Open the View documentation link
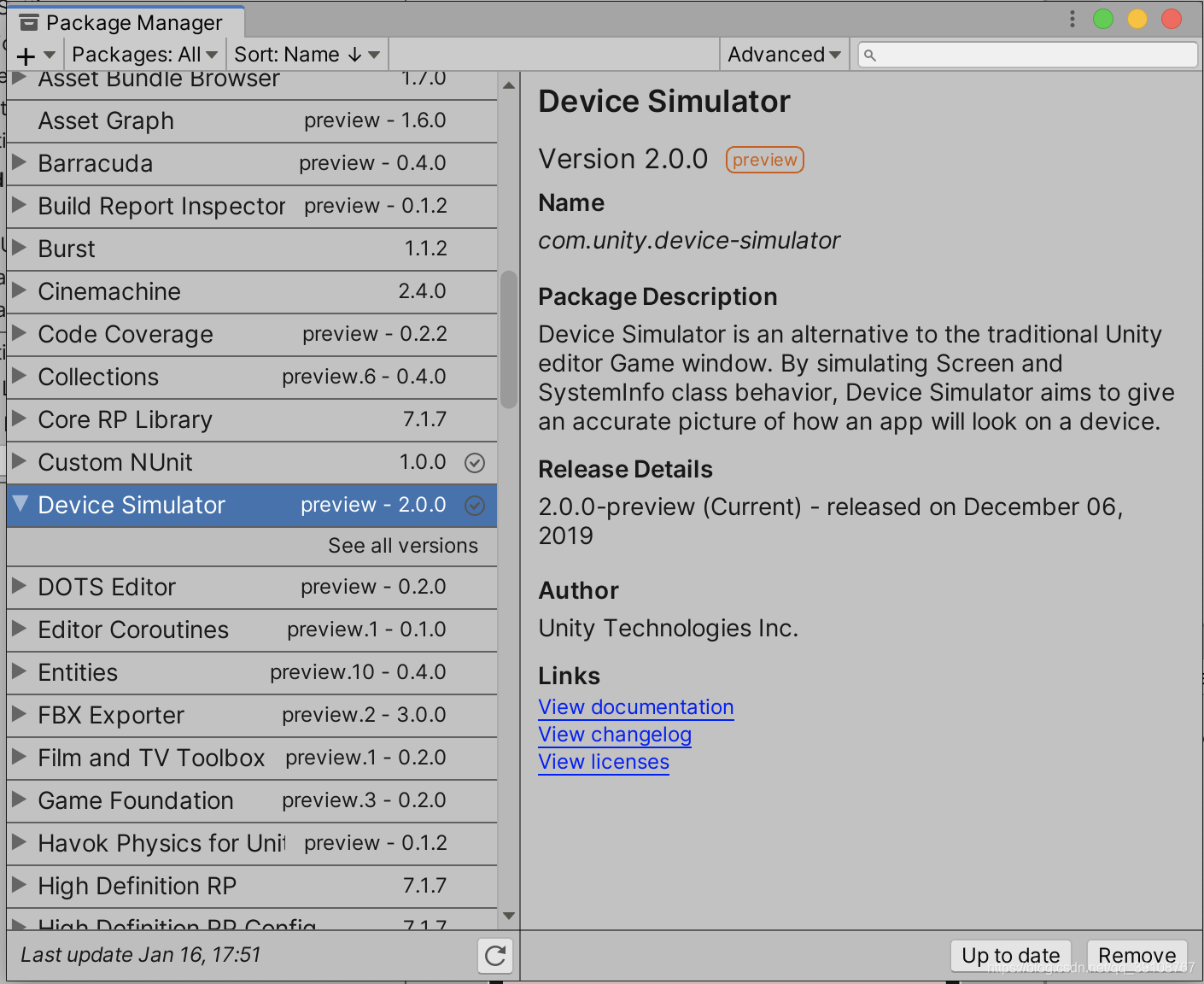The image size is (1204, 984). (636, 707)
